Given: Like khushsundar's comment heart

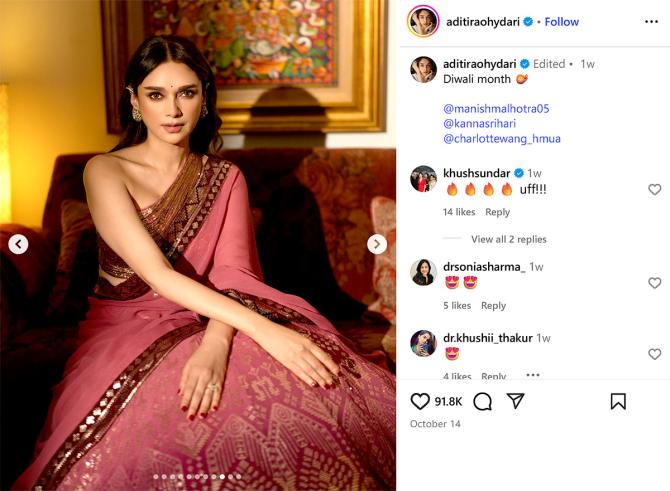Looking at the screenshot, I should pyautogui.click(x=654, y=189).
